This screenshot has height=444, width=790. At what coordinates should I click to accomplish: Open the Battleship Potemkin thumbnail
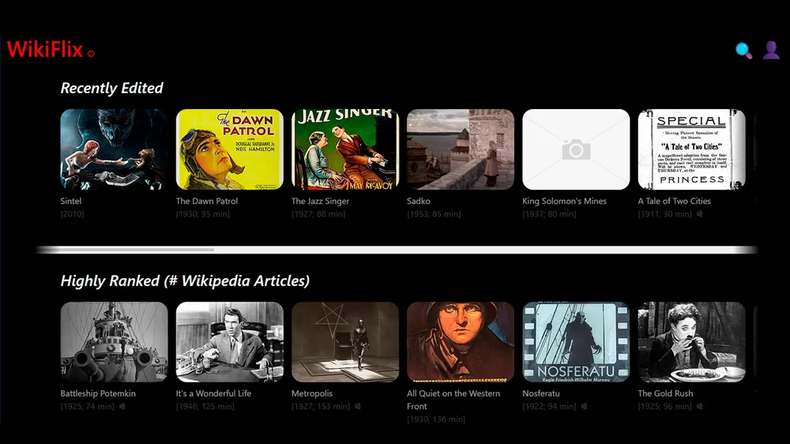coord(114,342)
